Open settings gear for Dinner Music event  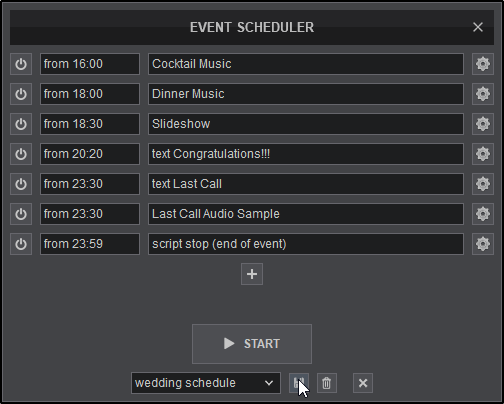pyautogui.click(x=483, y=94)
